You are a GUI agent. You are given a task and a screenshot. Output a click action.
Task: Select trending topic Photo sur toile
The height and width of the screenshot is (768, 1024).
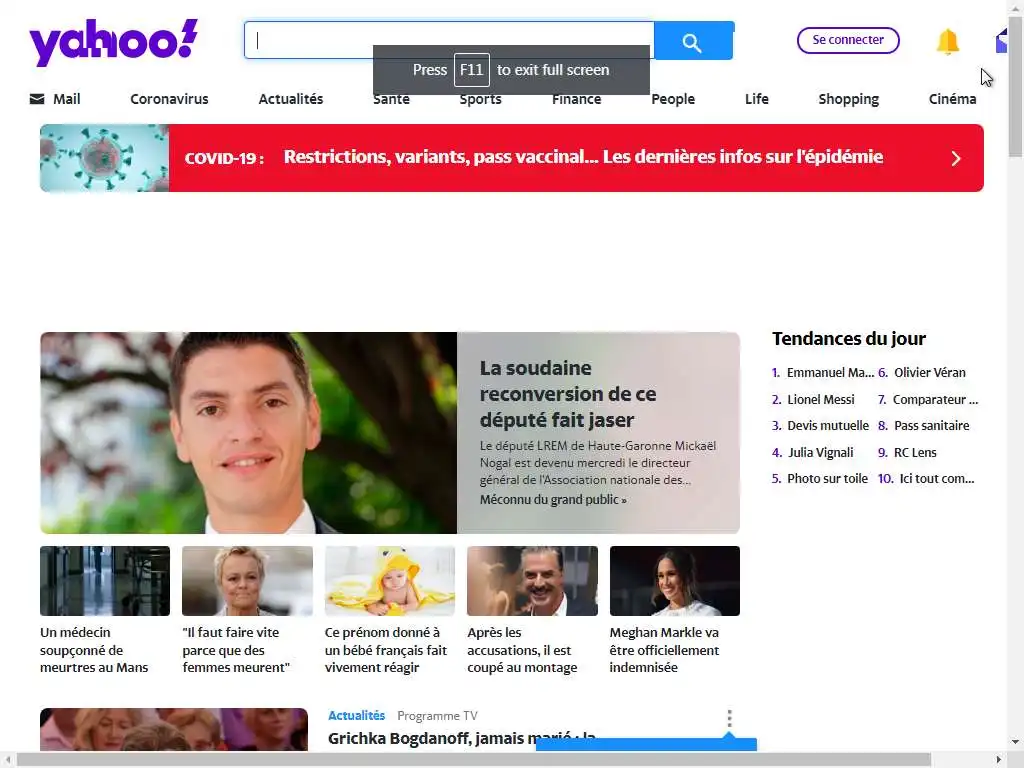[827, 478]
